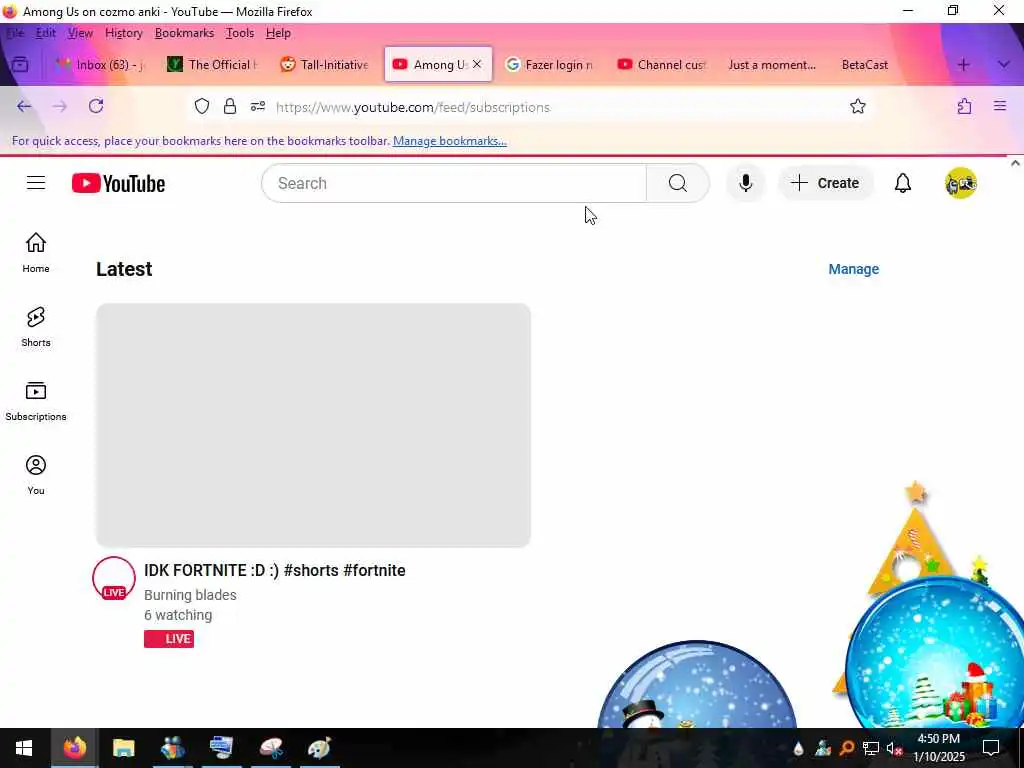This screenshot has height=768, width=1024.
Task: Open the Firefox application menu
Action: (1000, 106)
